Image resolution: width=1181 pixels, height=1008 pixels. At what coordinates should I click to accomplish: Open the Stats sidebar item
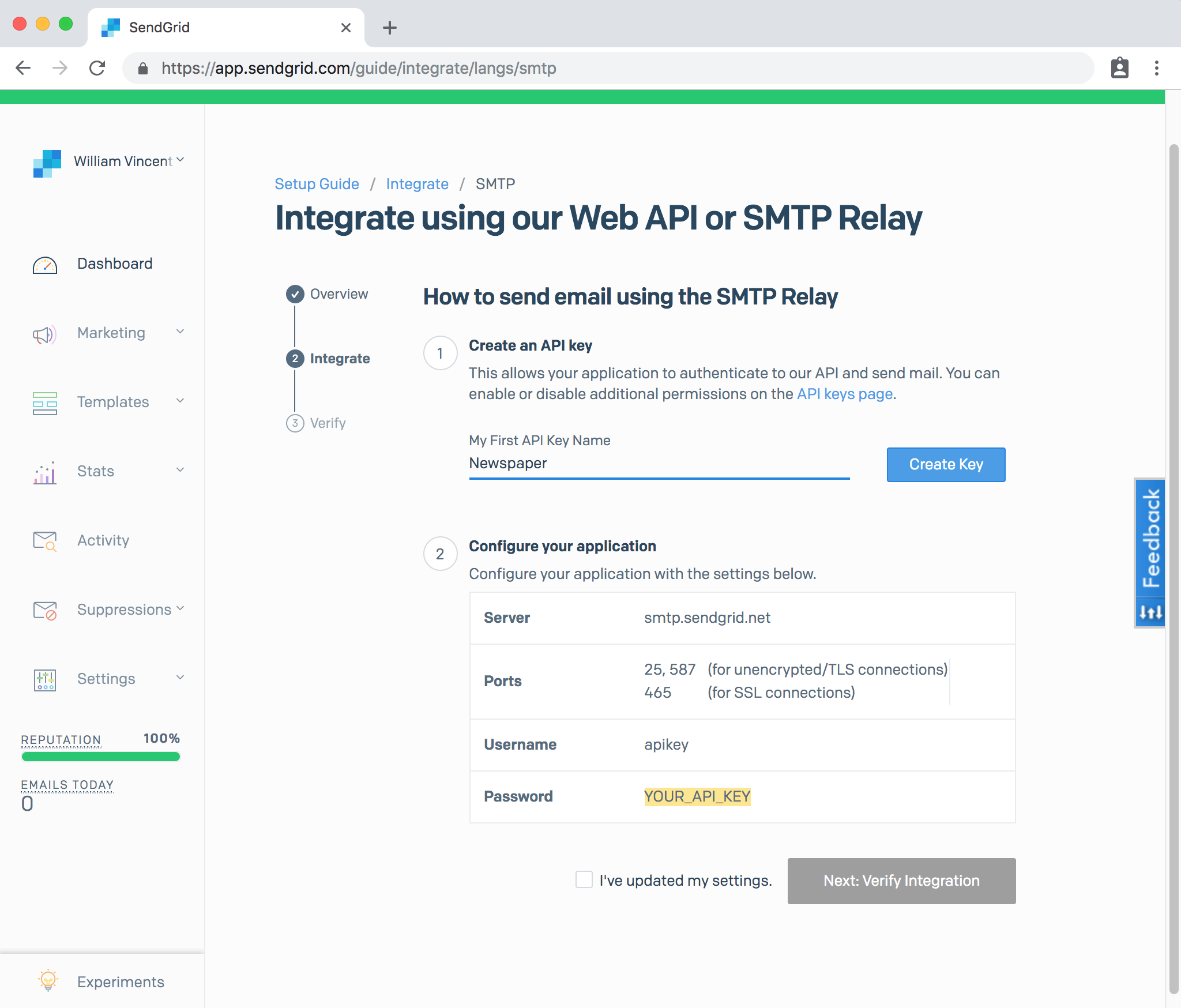click(96, 472)
